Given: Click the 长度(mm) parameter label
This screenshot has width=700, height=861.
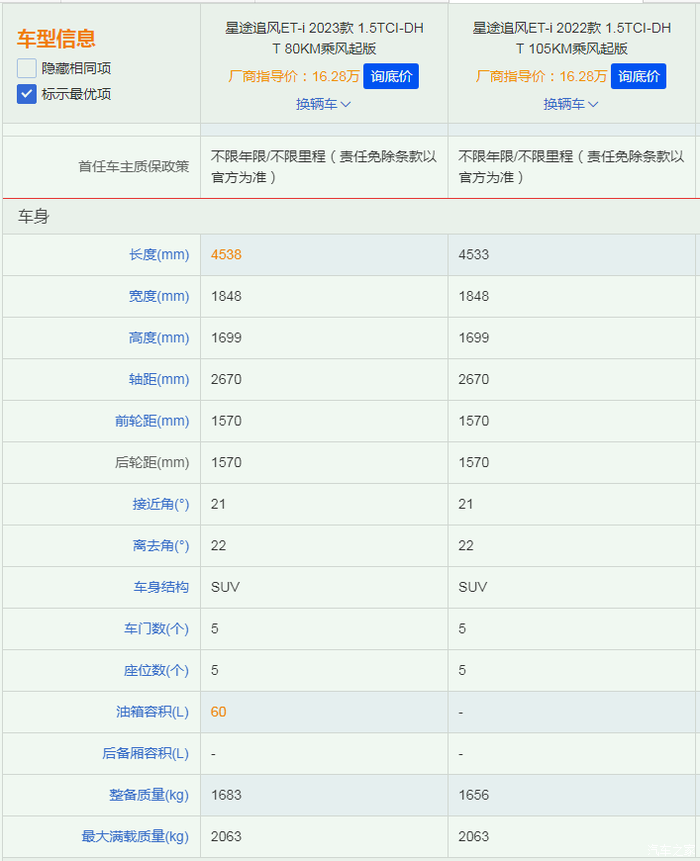Looking at the screenshot, I should [158, 255].
